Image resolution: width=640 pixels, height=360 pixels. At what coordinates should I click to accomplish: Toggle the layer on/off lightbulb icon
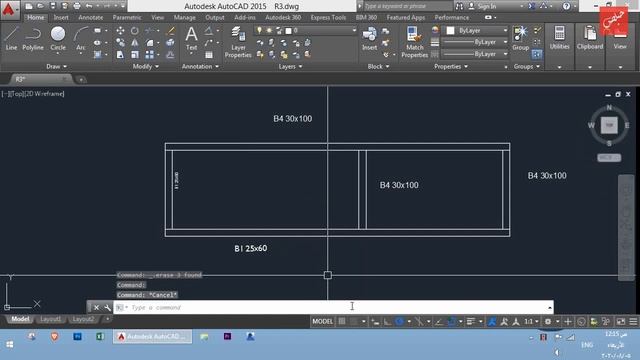coord(259,31)
